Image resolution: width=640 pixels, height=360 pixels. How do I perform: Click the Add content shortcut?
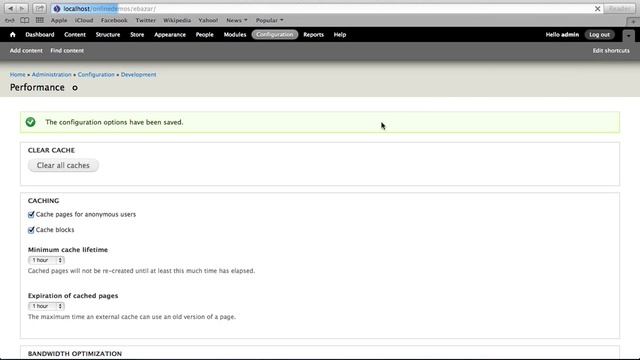[26, 51]
